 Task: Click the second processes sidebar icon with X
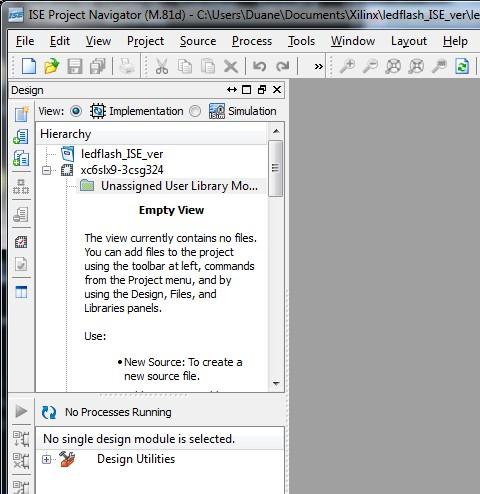(x=21, y=461)
